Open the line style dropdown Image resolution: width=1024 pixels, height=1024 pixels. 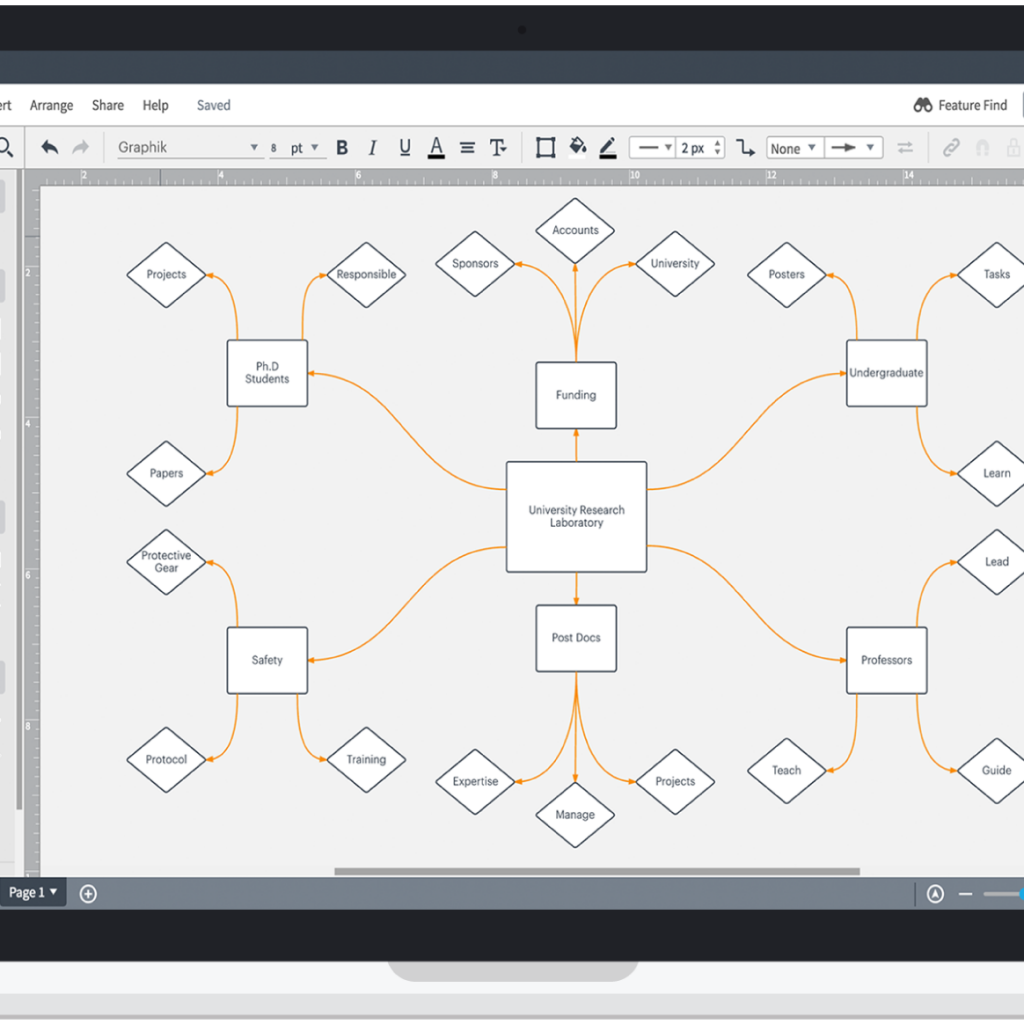pos(652,148)
